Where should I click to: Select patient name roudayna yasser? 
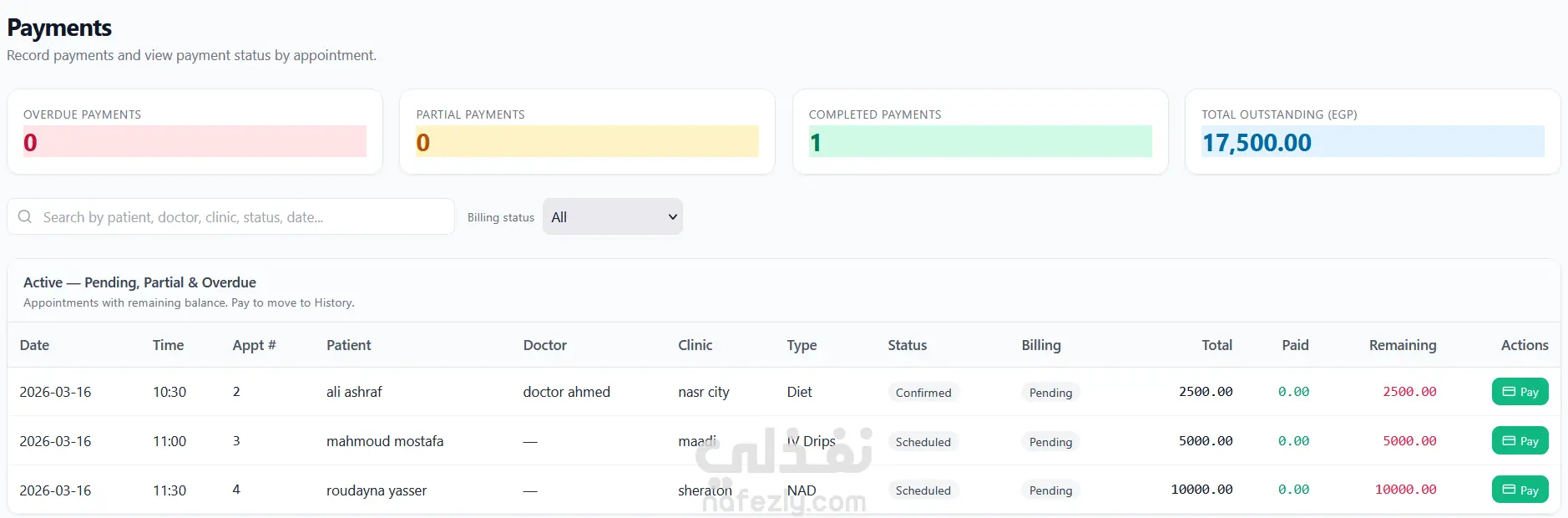pos(377,490)
